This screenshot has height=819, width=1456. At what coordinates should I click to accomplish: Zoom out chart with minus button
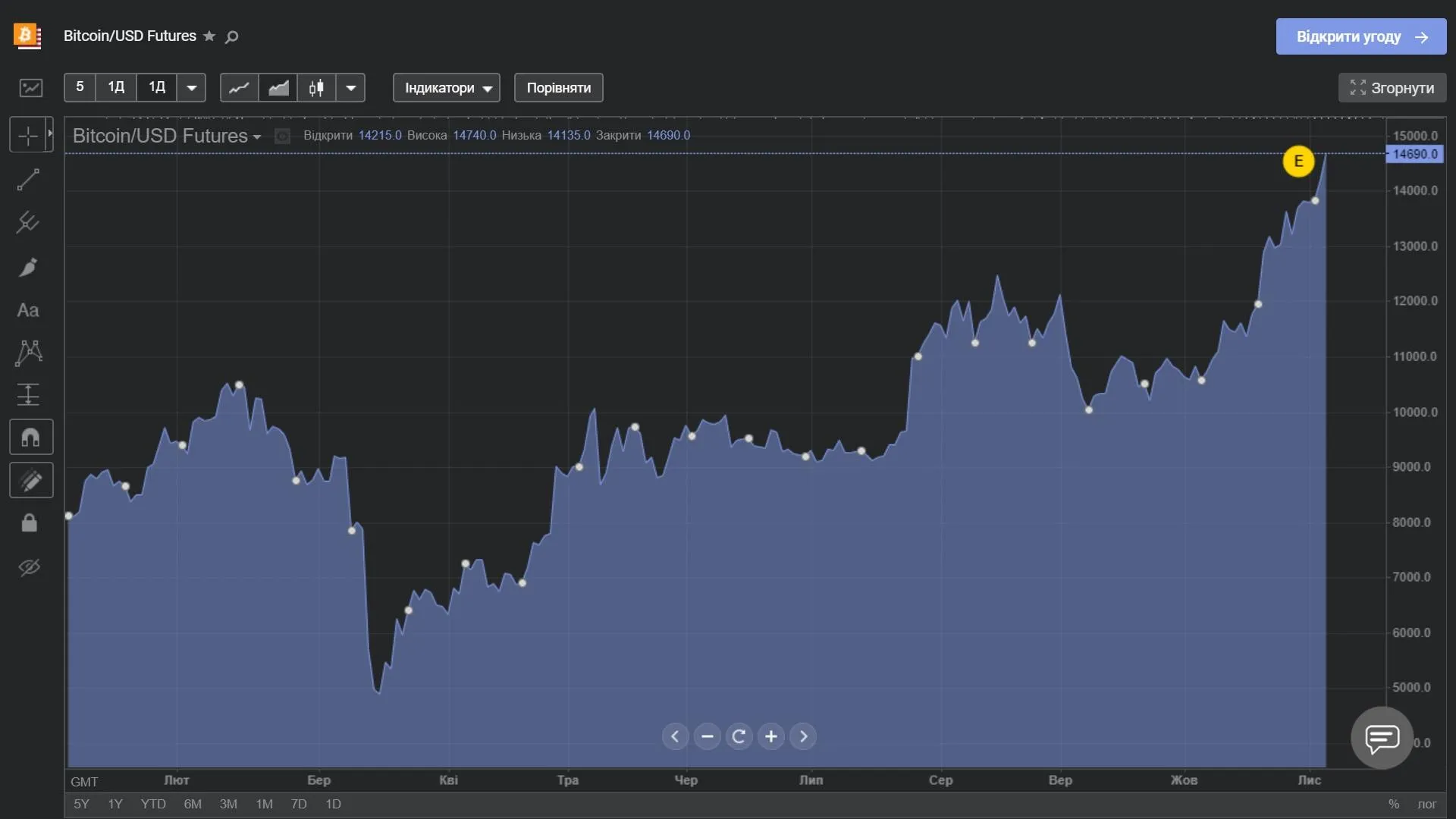[708, 736]
